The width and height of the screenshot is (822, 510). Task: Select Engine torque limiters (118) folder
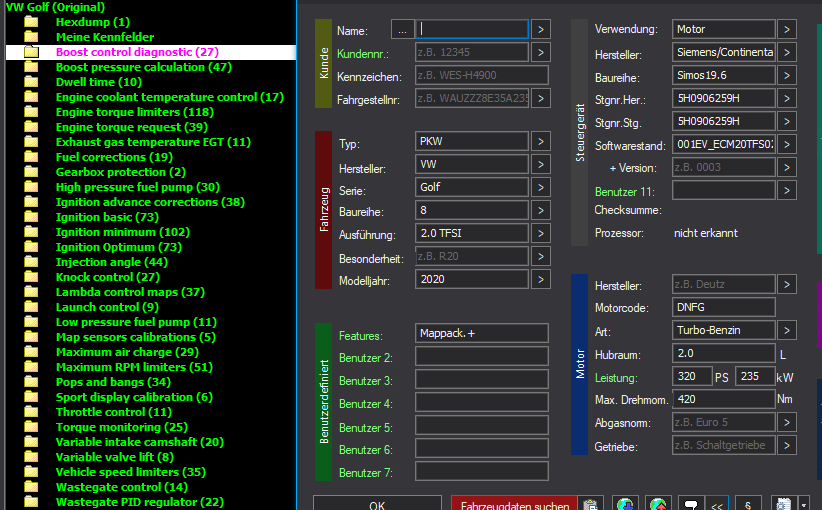(135, 112)
